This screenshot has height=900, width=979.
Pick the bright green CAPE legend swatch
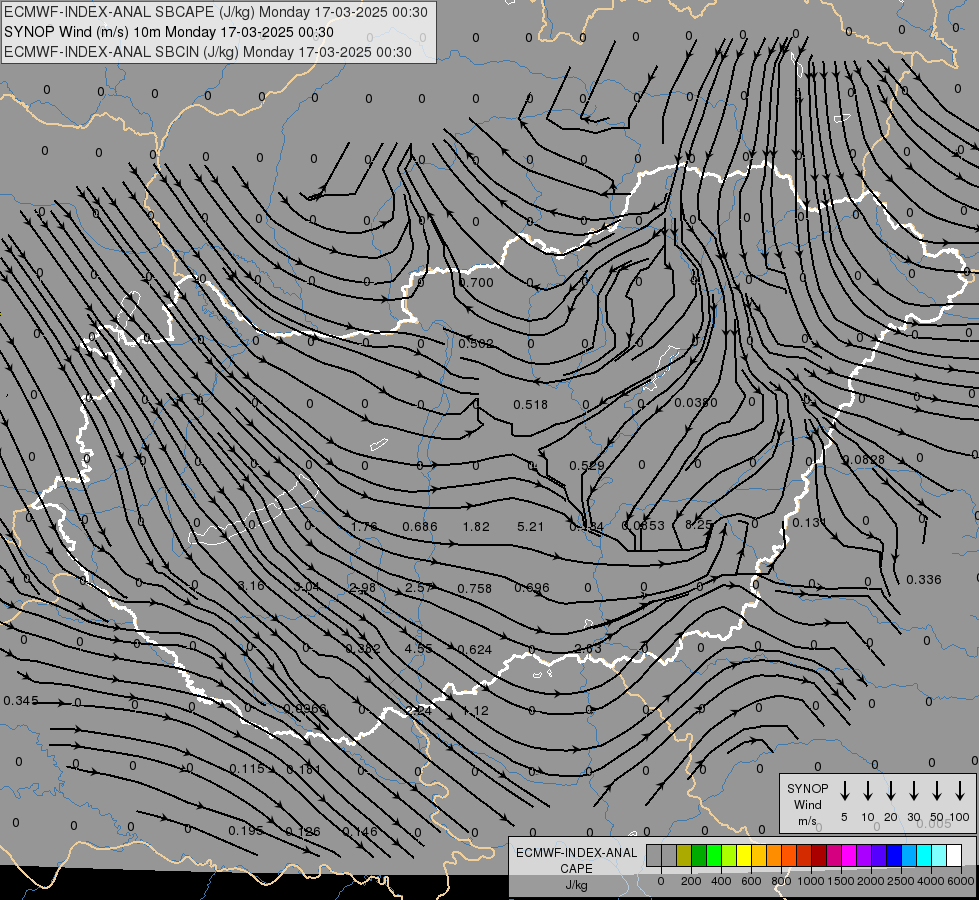(714, 856)
